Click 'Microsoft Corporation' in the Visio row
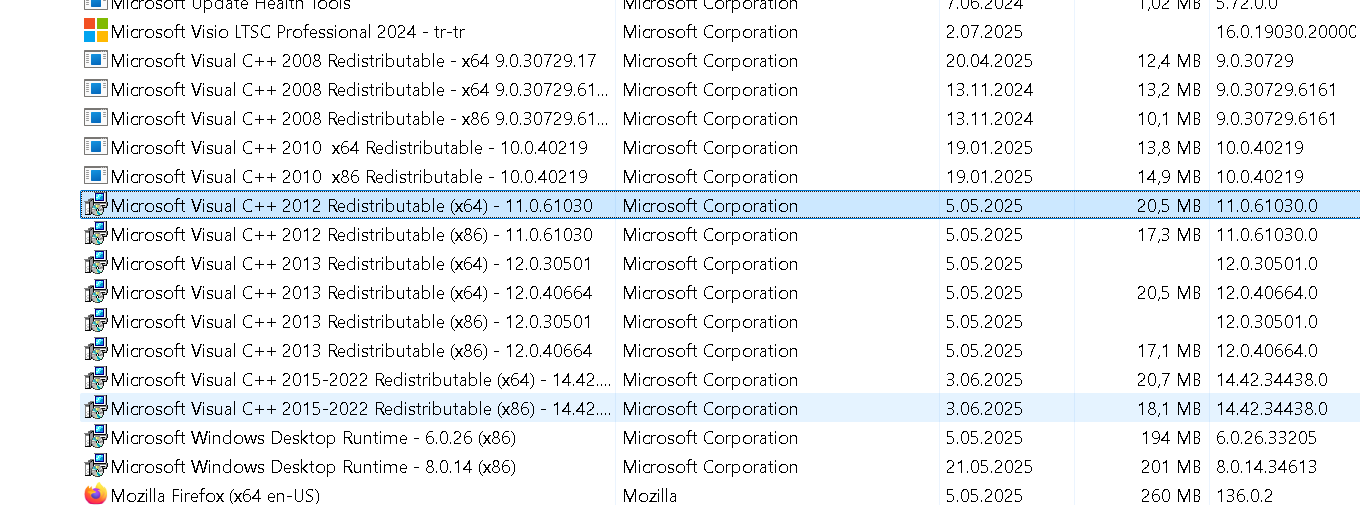The image size is (1360, 505). pos(710,32)
